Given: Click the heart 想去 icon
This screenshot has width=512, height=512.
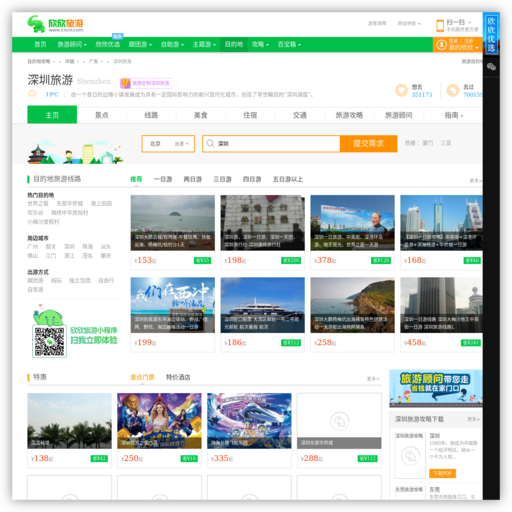Looking at the screenshot, I should pyautogui.click(x=401, y=90).
